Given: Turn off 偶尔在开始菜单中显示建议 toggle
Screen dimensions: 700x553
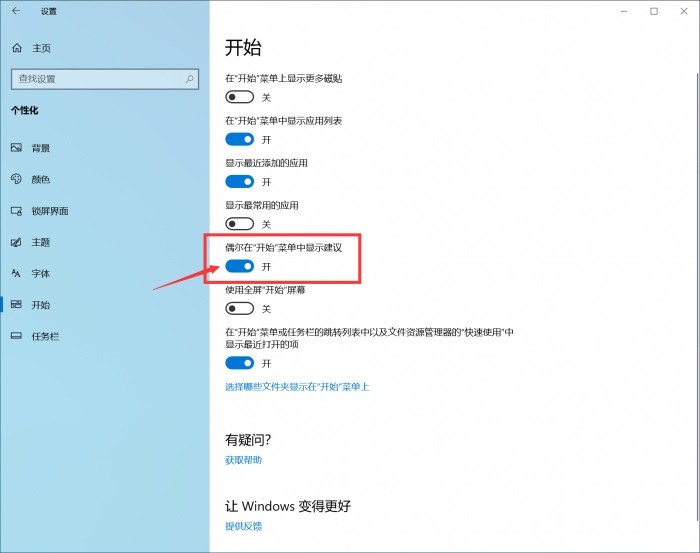Looking at the screenshot, I should point(240,266).
